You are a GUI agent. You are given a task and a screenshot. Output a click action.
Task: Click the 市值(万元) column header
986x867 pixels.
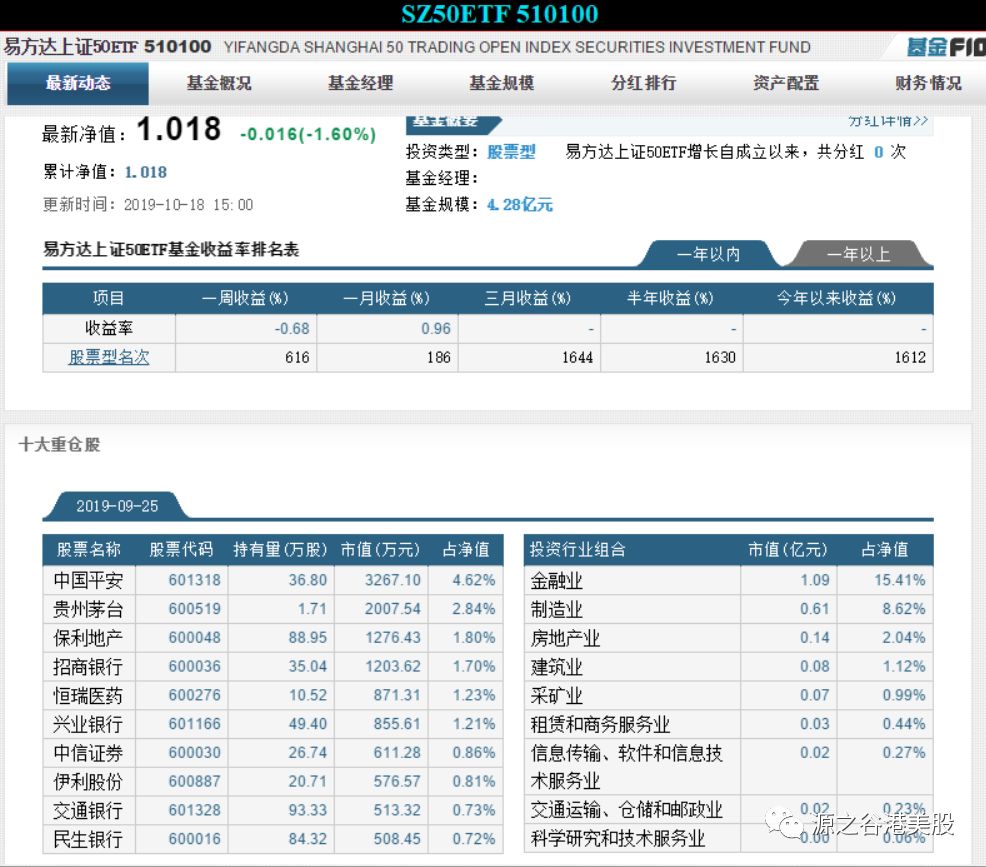click(x=380, y=549)
